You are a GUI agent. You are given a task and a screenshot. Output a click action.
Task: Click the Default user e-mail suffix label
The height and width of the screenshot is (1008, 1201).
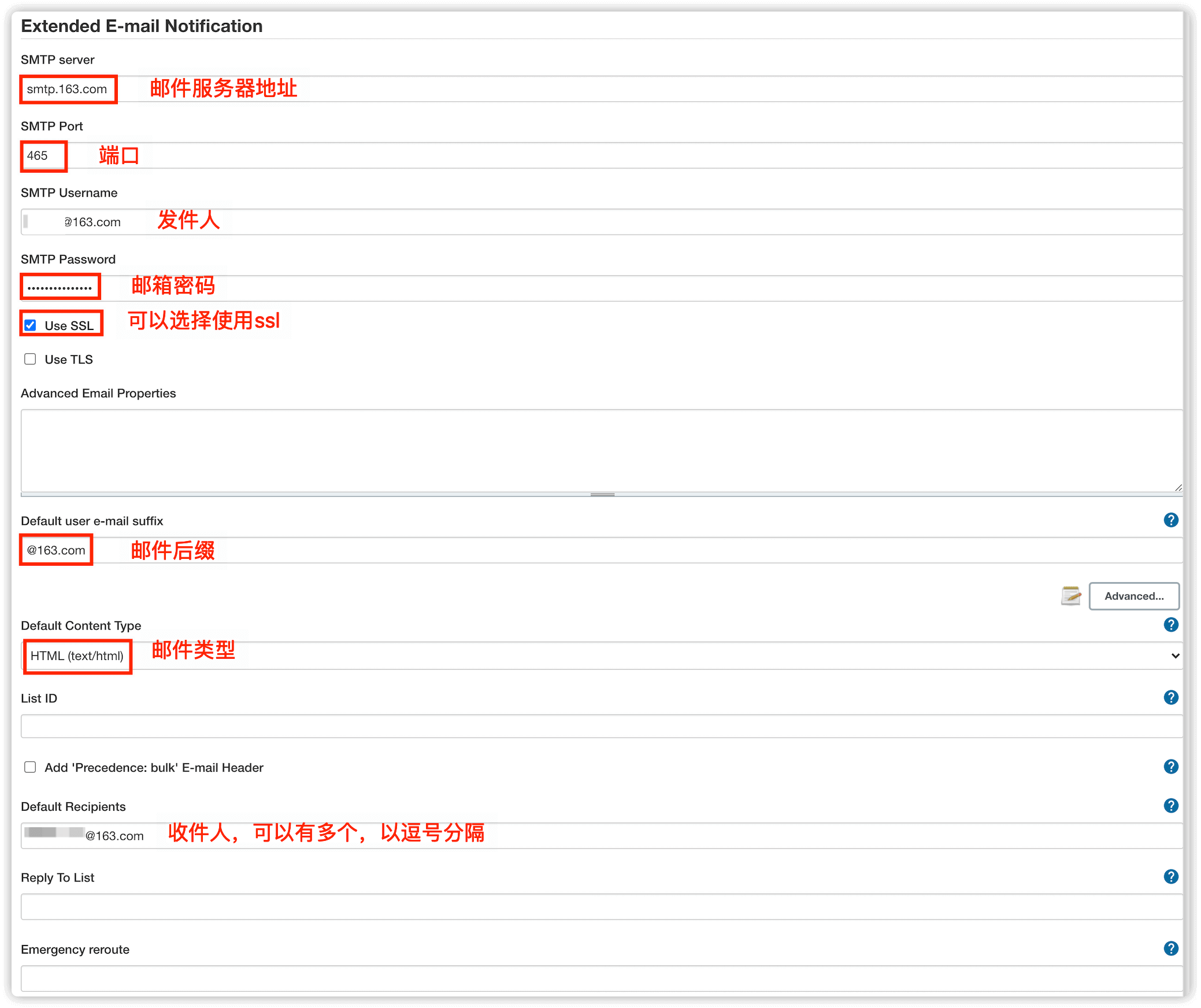(x=92, y=521)
